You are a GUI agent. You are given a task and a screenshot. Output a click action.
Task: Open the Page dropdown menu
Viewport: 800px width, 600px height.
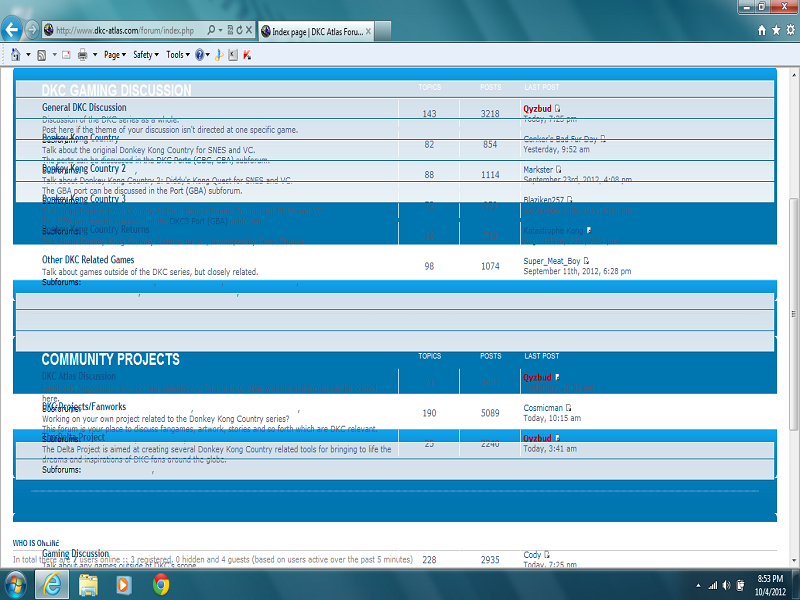(x=114, y=55)
